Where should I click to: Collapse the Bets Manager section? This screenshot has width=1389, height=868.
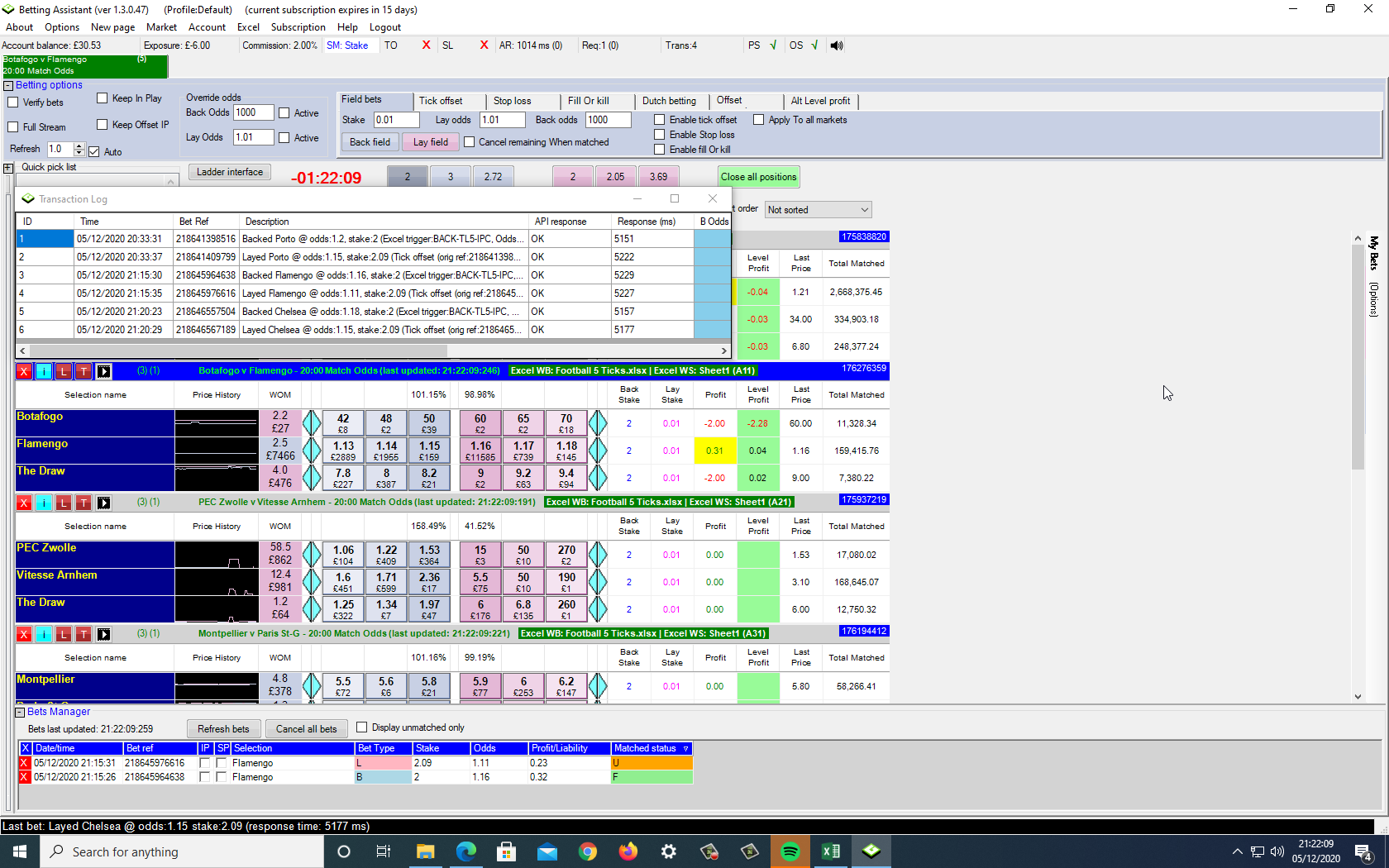[20, 712]
